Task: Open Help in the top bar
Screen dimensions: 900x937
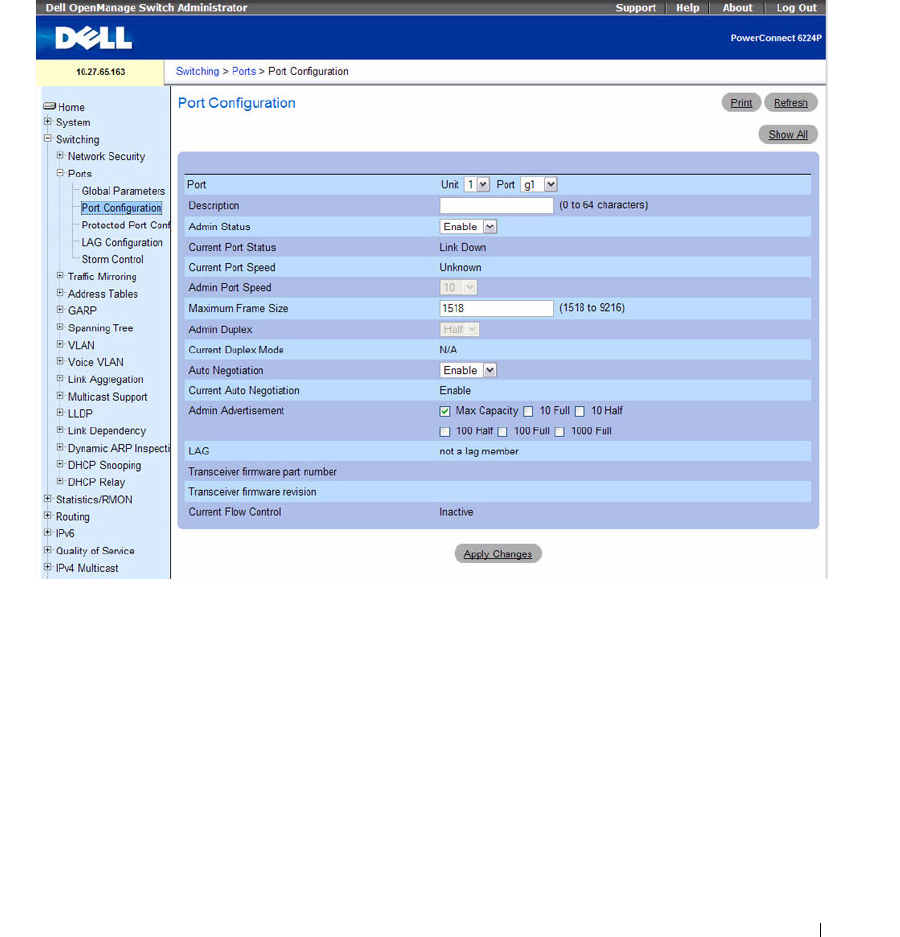Action: [x=687, y=8]
